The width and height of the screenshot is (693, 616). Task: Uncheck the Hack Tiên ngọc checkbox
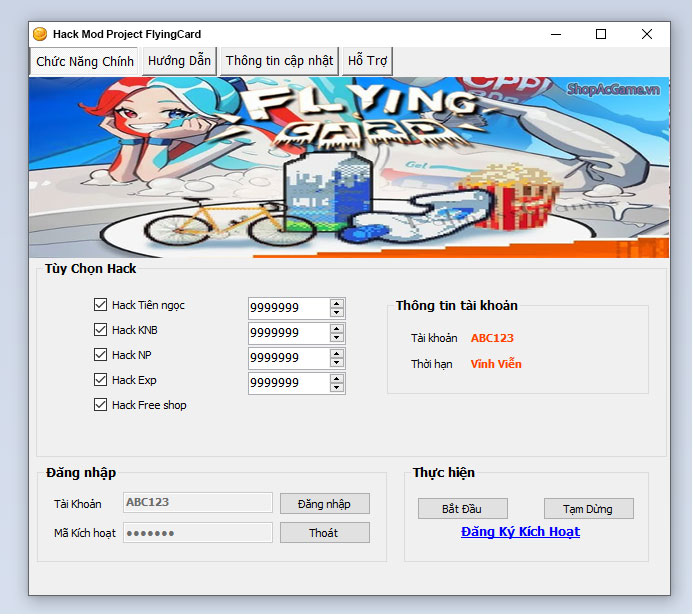pos(100,304)
